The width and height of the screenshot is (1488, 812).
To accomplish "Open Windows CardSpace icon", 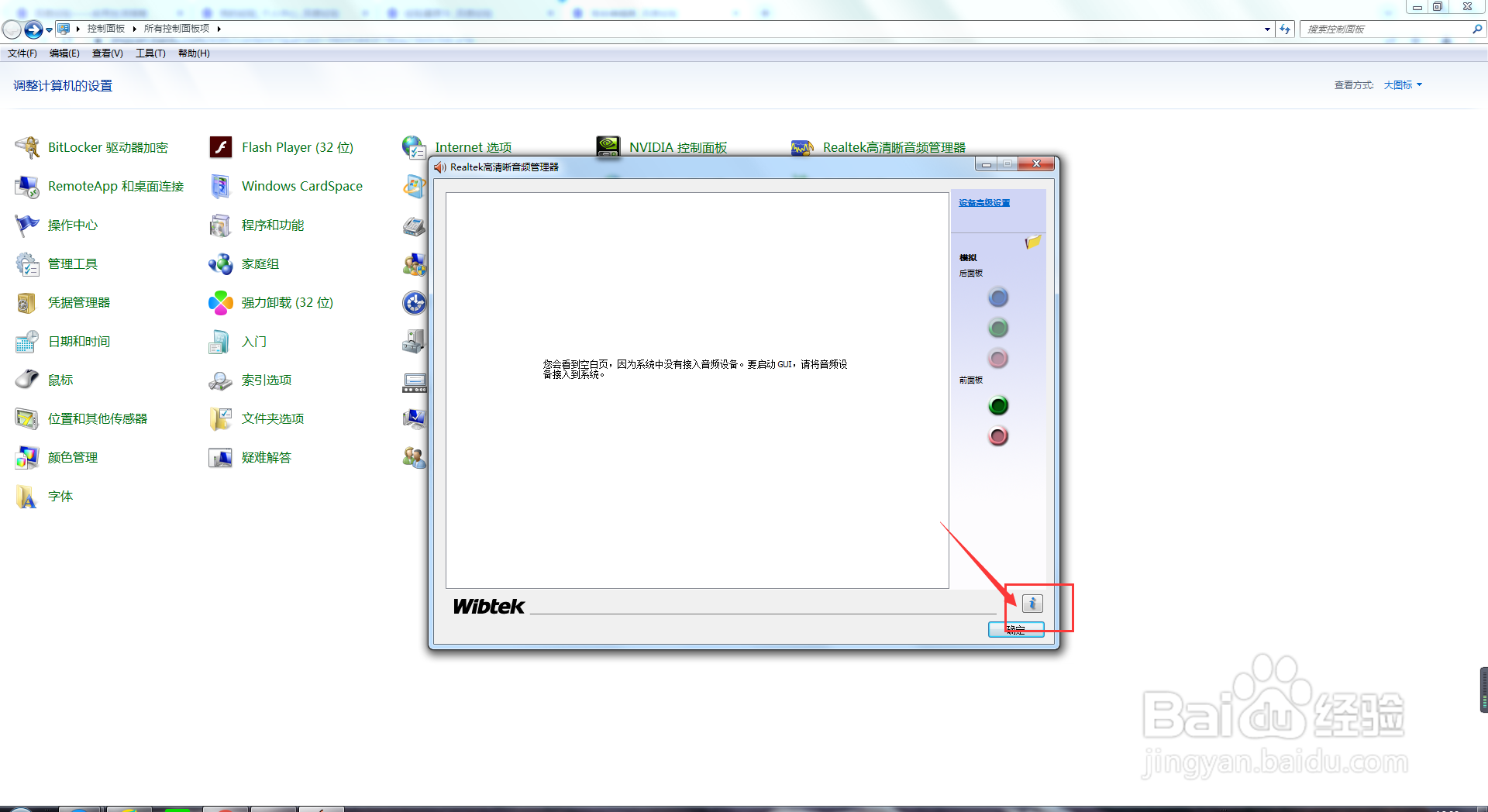I will [x=221, y=186].
